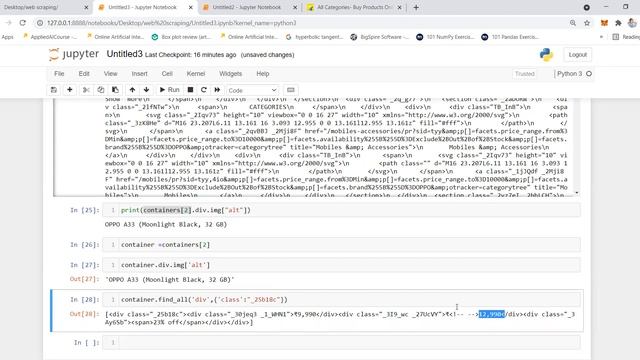This screenshot has height=360, width=640.
Task: Click the output scroll down arrow
Action: coord(577,193)
